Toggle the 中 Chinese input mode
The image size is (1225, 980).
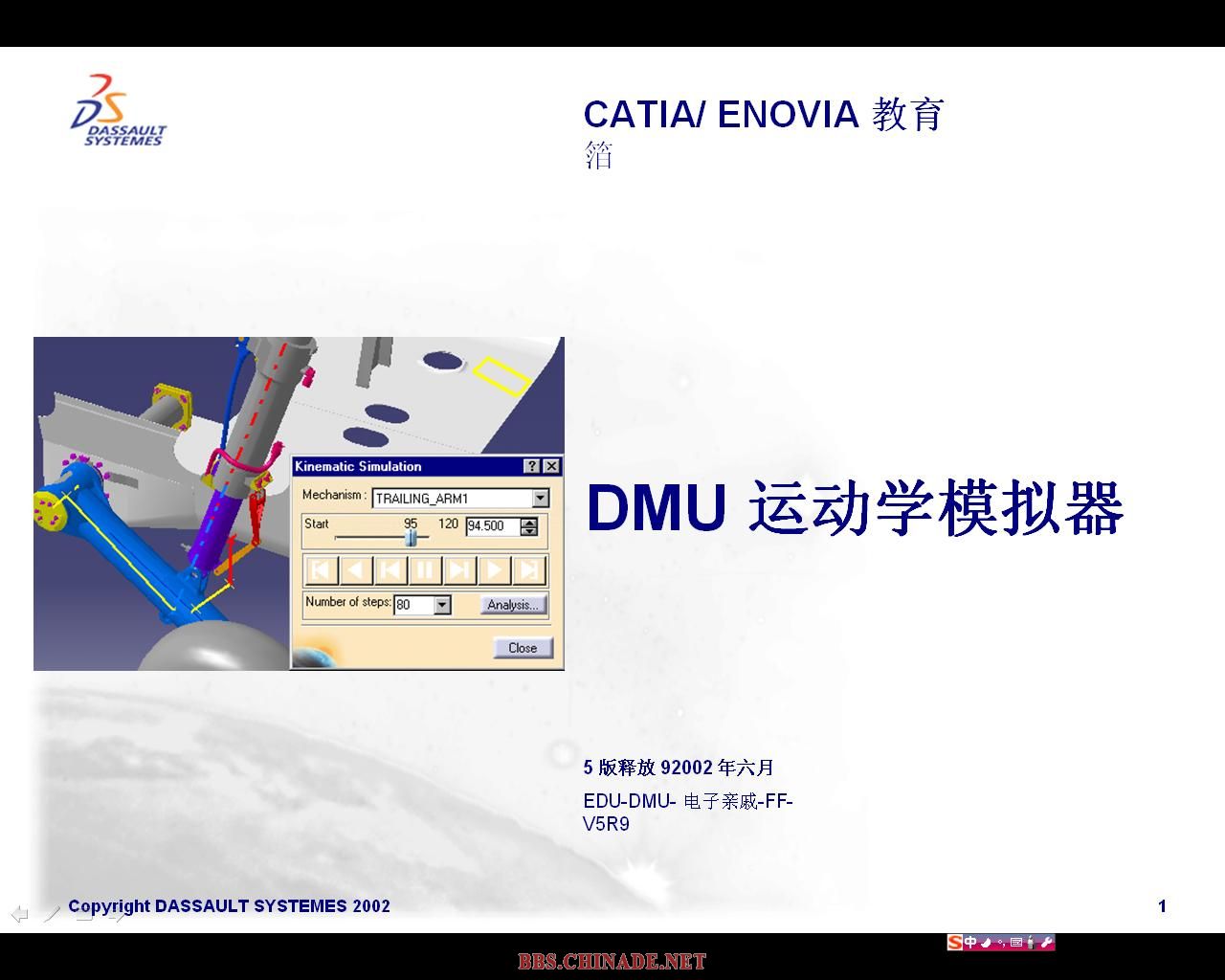[970, 943]
